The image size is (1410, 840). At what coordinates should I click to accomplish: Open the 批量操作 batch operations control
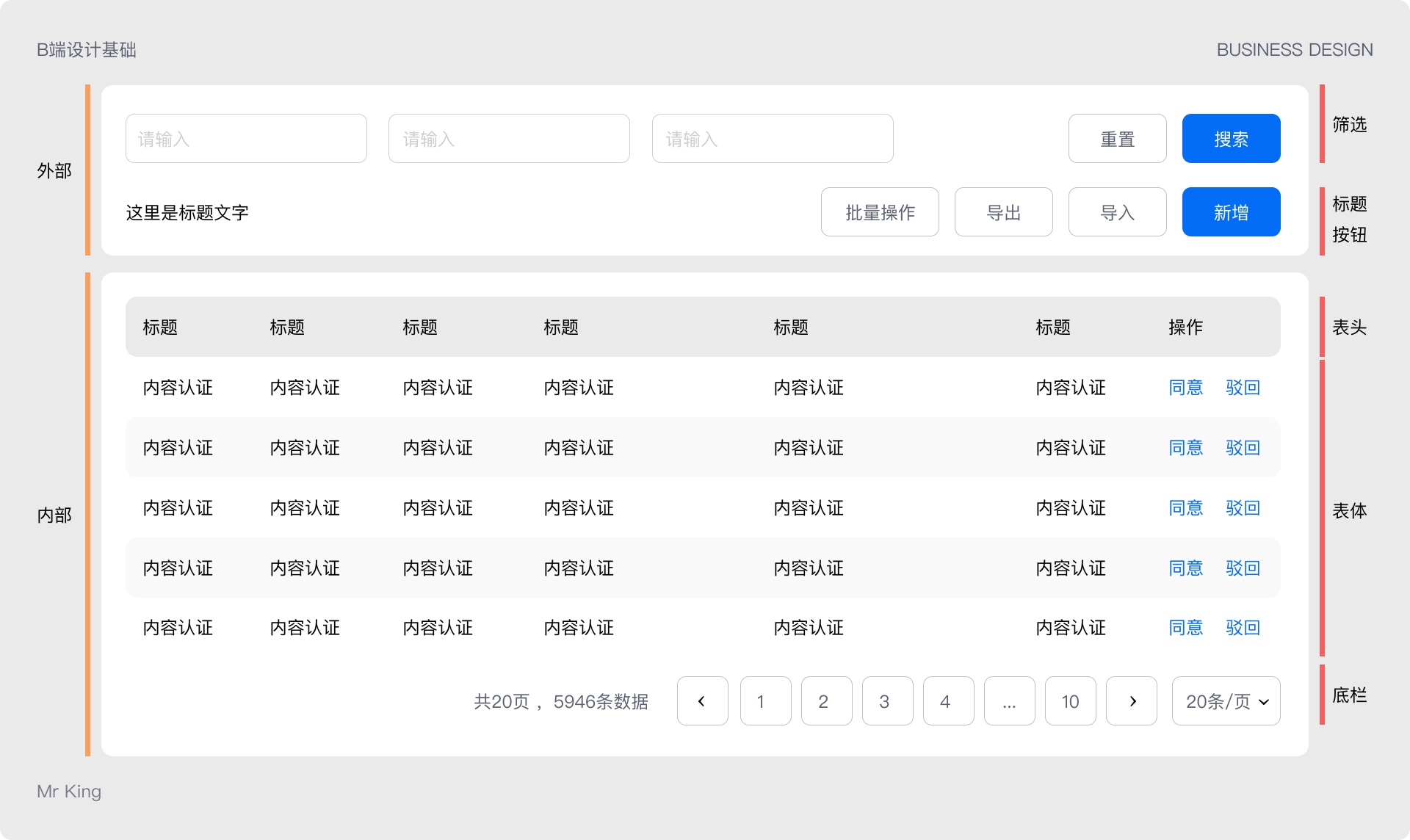tap(880, 212)
